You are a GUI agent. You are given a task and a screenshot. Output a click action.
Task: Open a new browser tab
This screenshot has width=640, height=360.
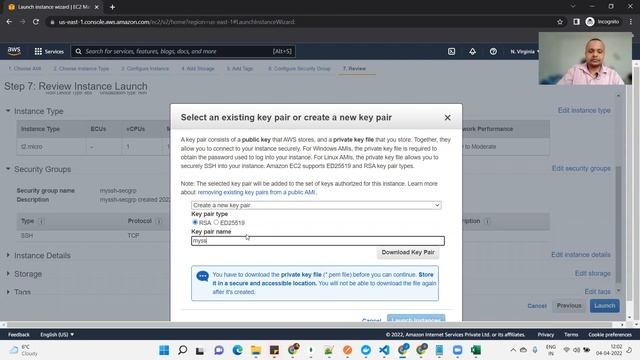coord(112,7)
